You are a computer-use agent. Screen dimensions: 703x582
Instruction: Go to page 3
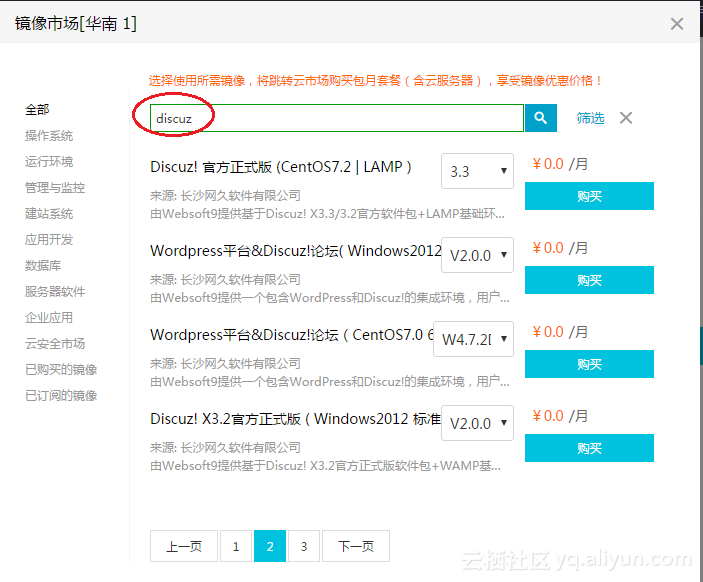(x=304, y=546)
